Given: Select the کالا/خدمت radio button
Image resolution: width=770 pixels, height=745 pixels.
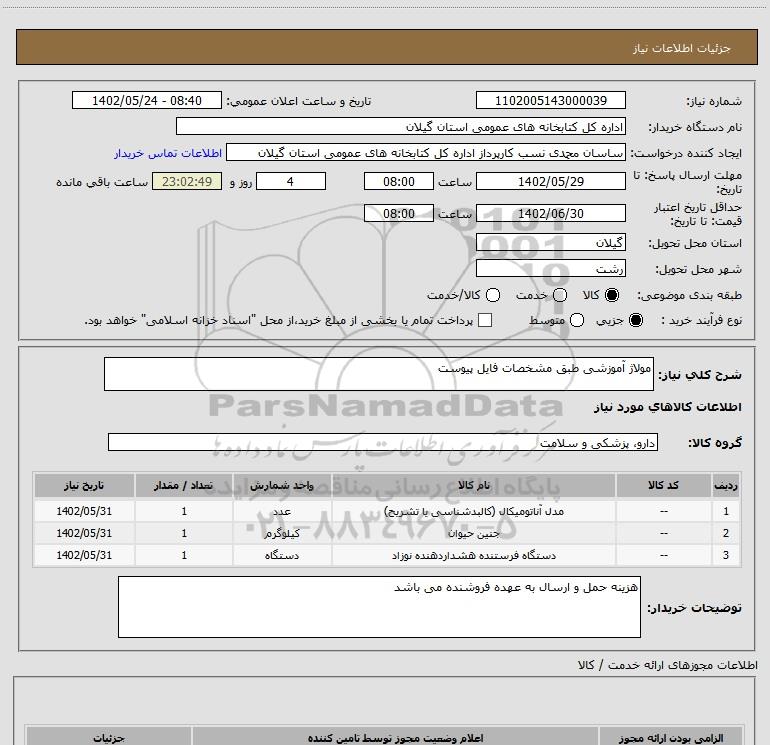Looking at the screenshot, I should tap(493, 296).
